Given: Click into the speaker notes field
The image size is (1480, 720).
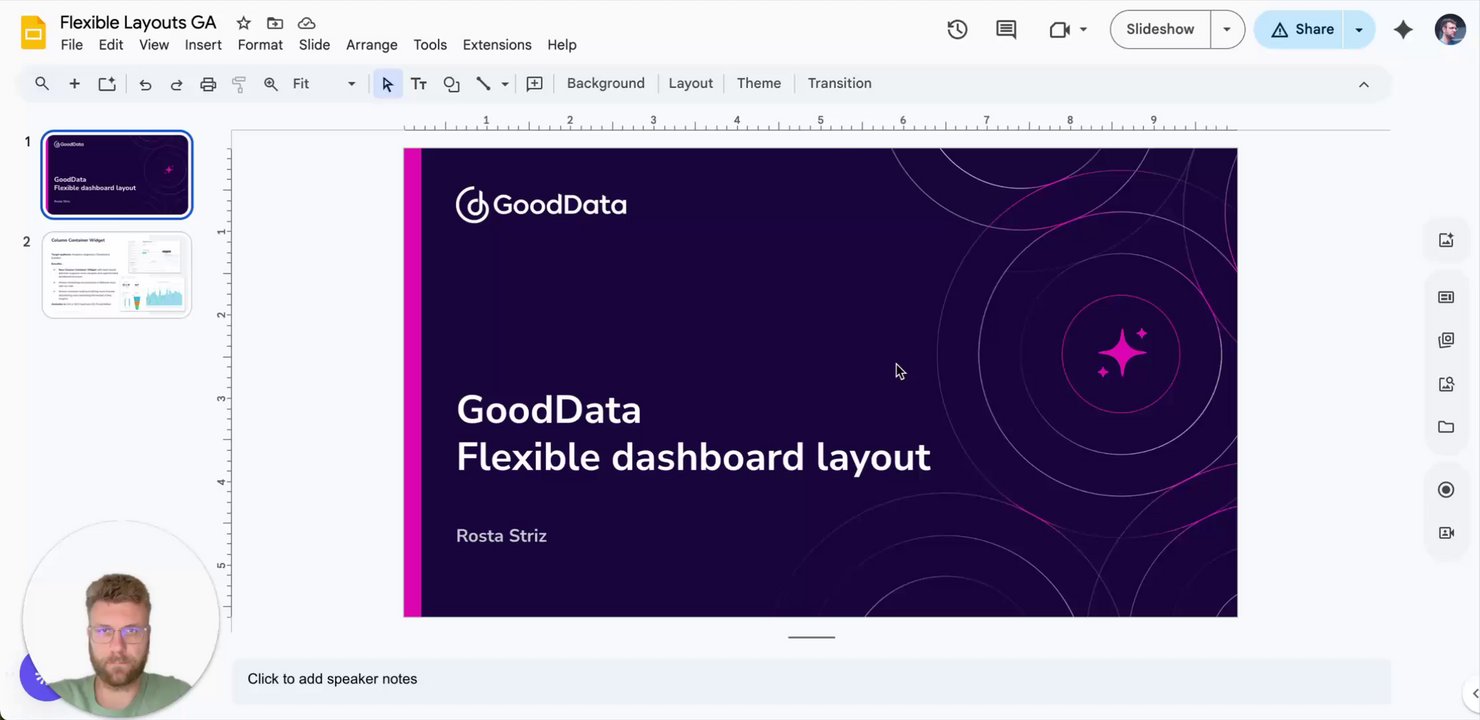Looking at the screenshot, I should pyautogui.click(x=811, y=680).
